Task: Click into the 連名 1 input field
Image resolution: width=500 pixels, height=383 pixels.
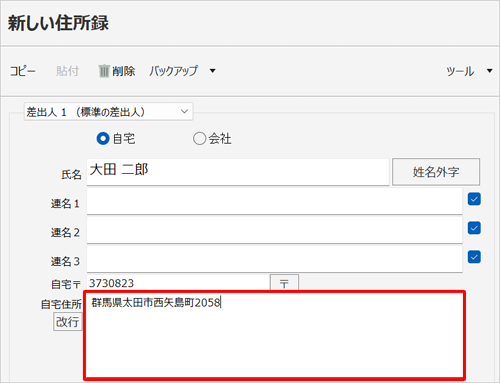Action: pyautogui.click(x=275, y=201)
